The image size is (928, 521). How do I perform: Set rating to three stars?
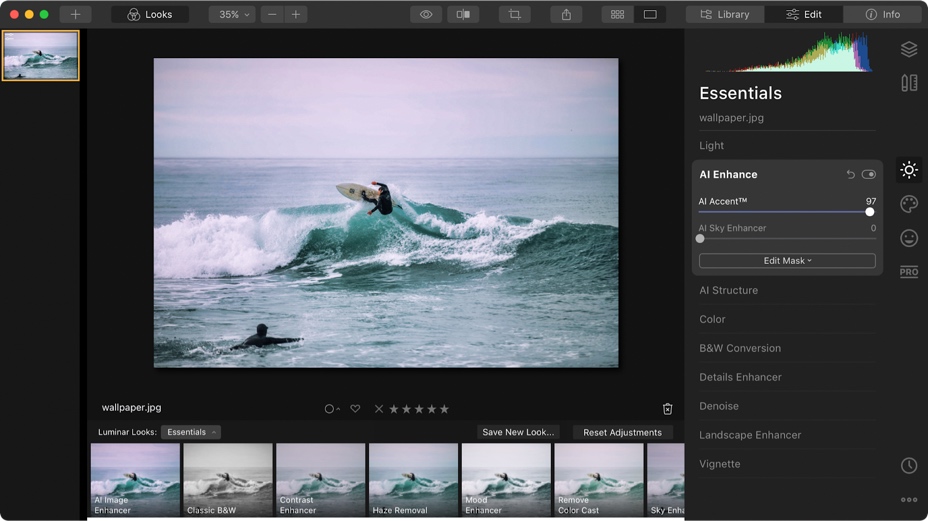click(x=419, y=409)
